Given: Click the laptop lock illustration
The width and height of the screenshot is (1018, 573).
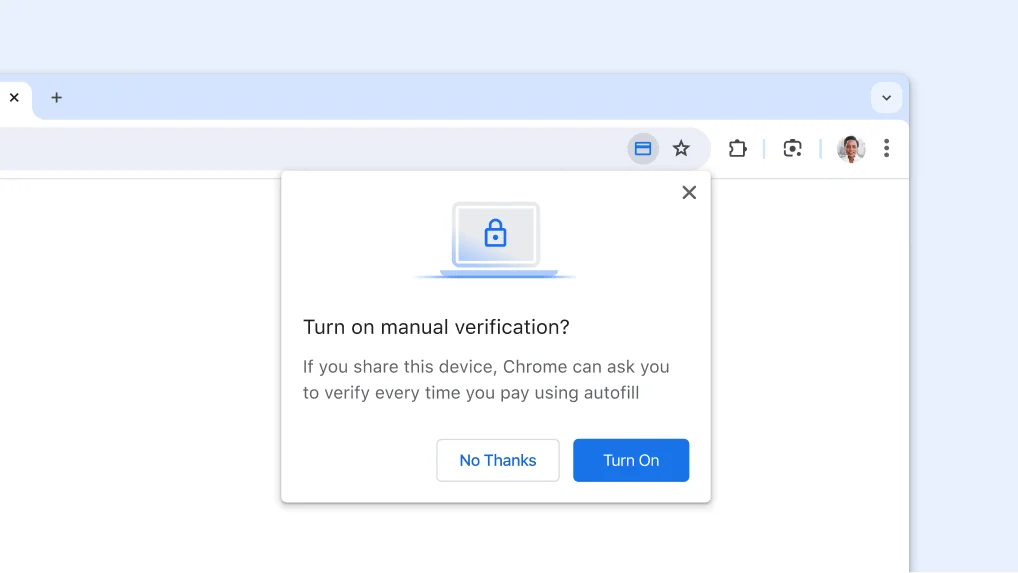Looking at the screenshot, I should [x=495, y=241].
